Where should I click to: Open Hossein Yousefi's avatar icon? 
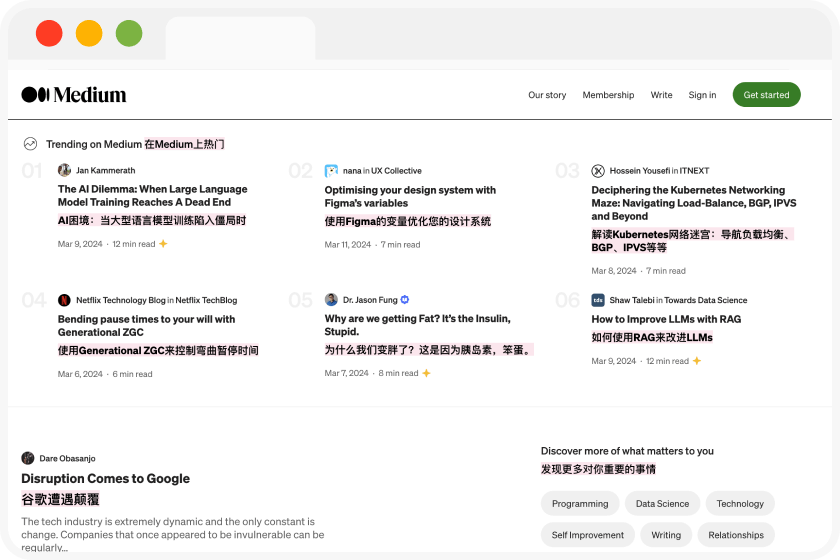click(598, 171)
